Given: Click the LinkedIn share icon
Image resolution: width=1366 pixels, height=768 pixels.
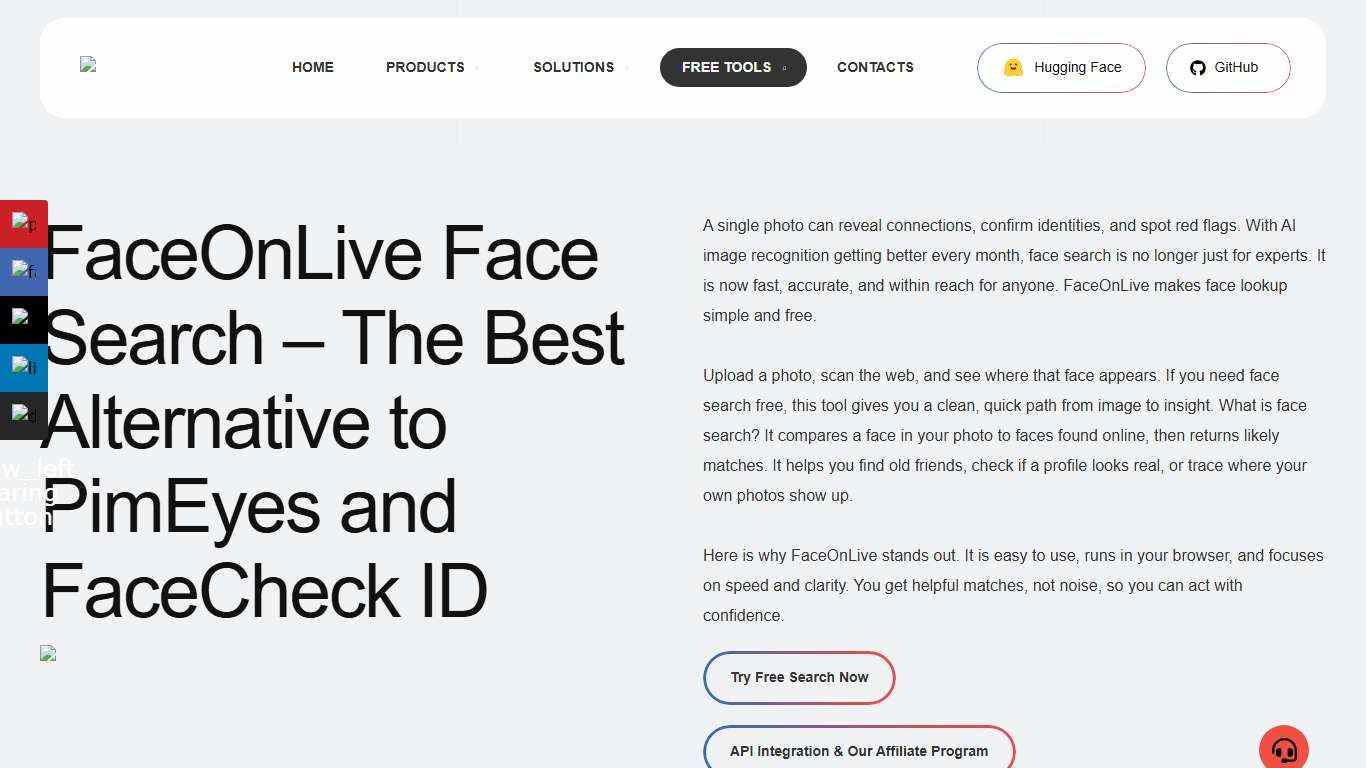Looking at the screenshot, I should coord(24,367).
